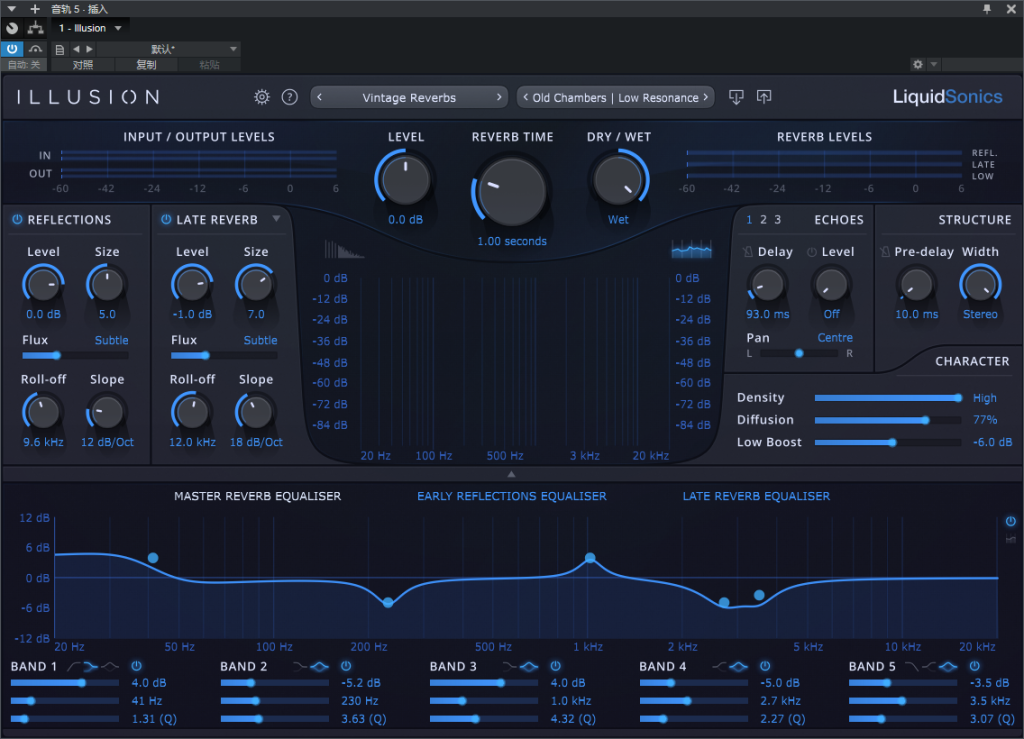Toggle the Reflections section power button
The image size is (1024, 739).
(x=17, y=219)
